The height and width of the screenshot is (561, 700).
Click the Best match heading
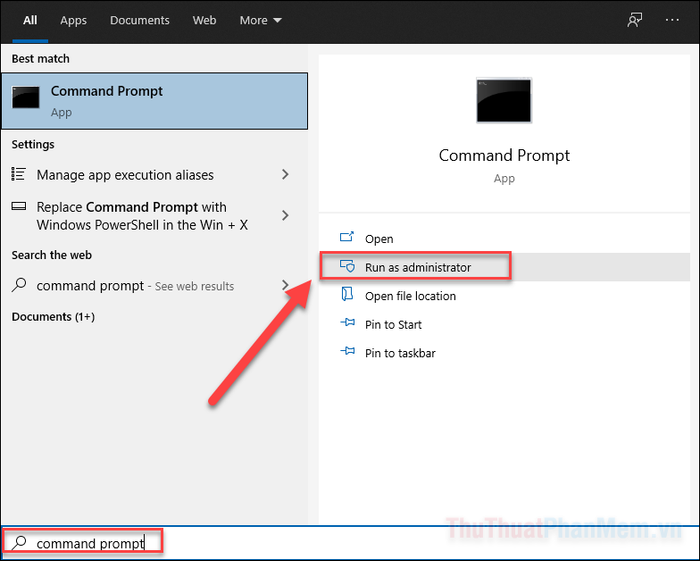pyautogui.click(x=41, y=59)
